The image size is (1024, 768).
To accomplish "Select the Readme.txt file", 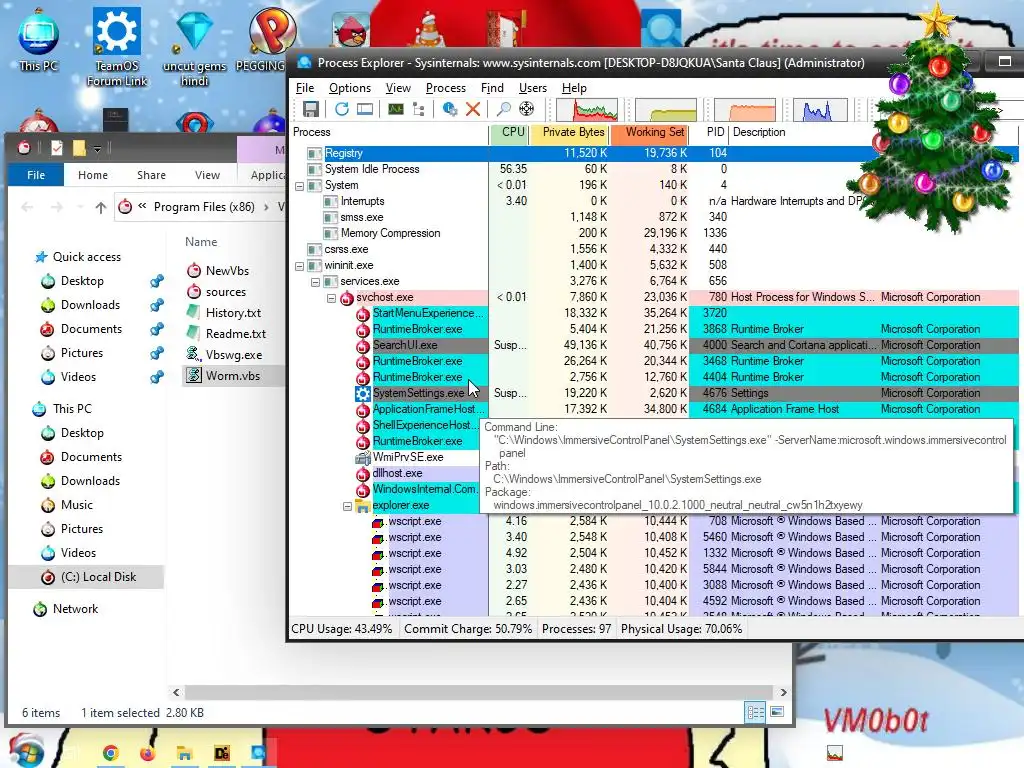I will pos(236,334).
